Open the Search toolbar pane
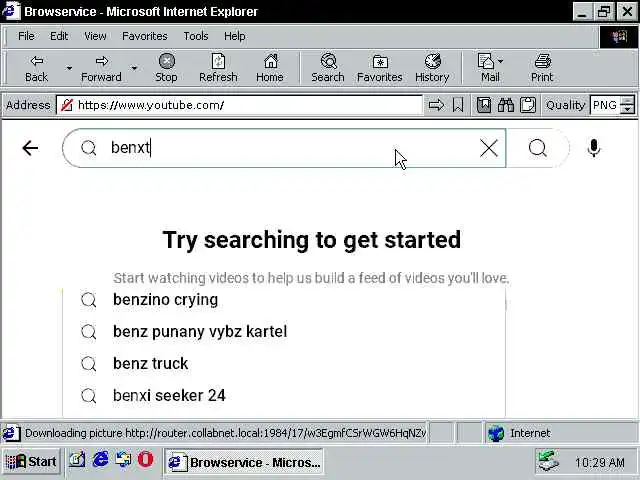This screenshot has width=640, height=480. 328,68
